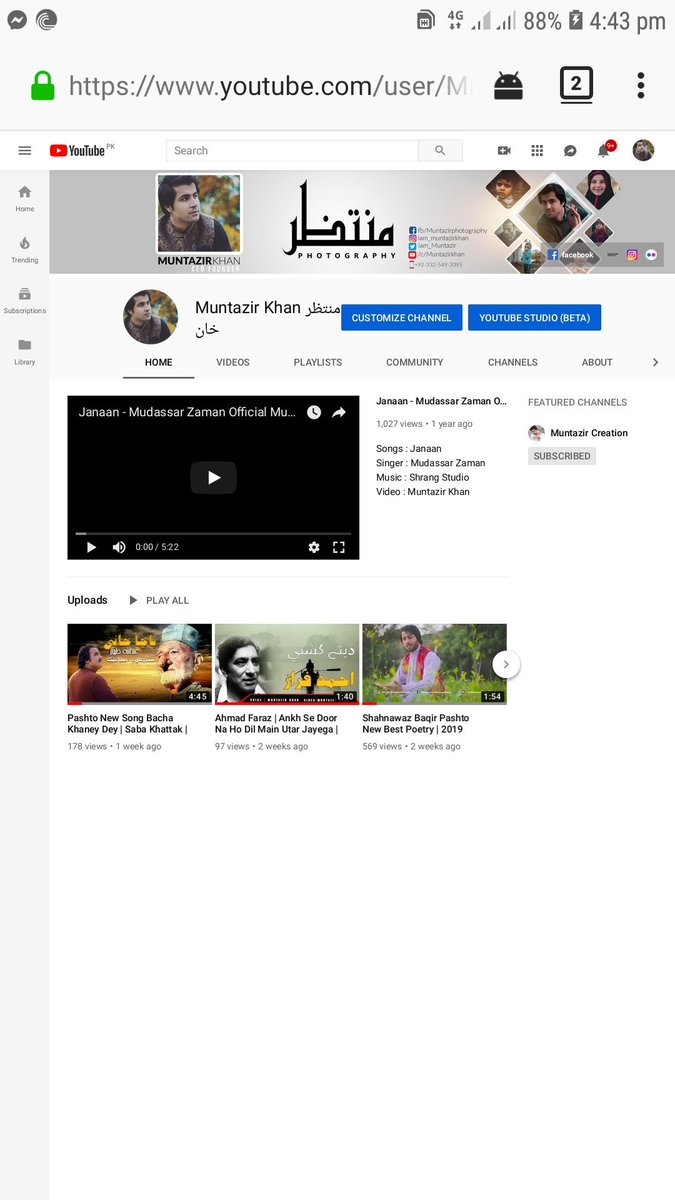
Task: Start the Janaan video with center play button
Action: tap(213, 478)
